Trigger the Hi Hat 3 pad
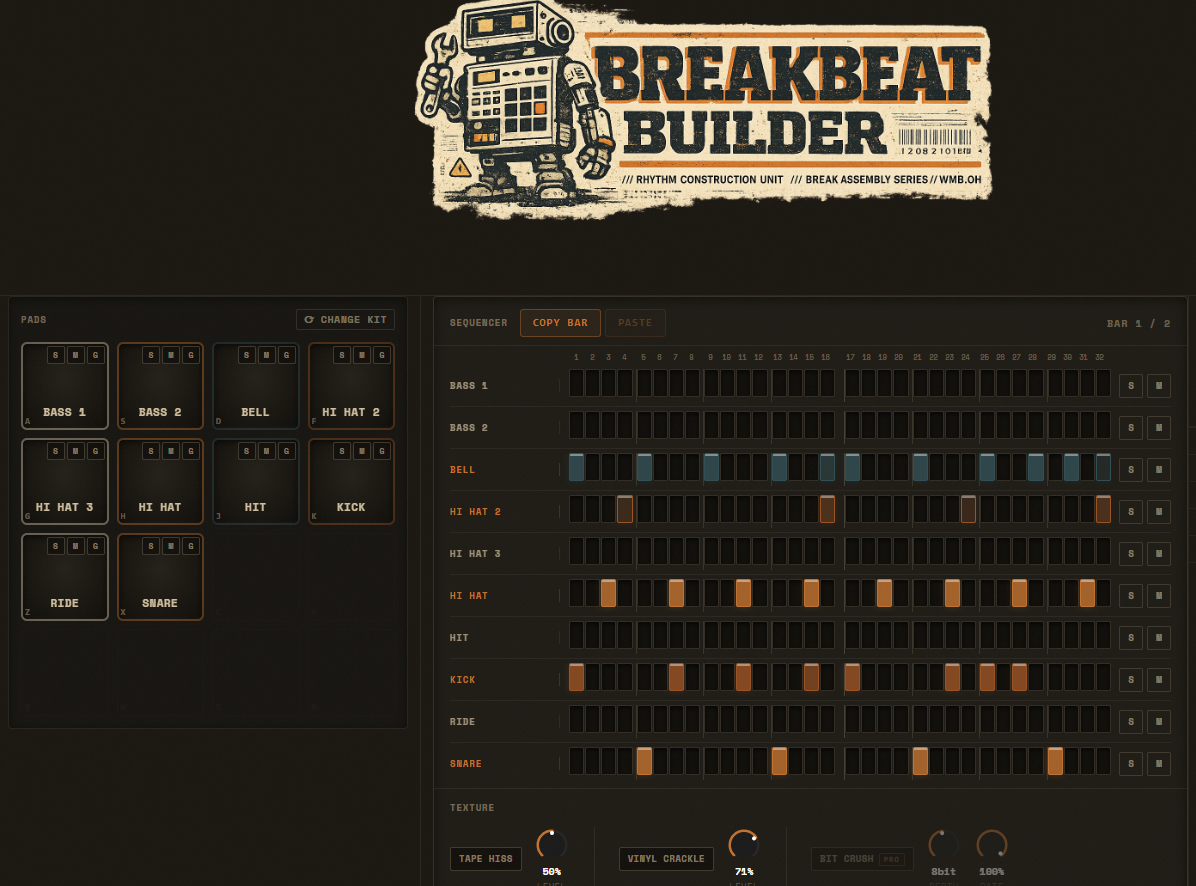The height and width of the screenshot is (886, 1196). point(65,482)
